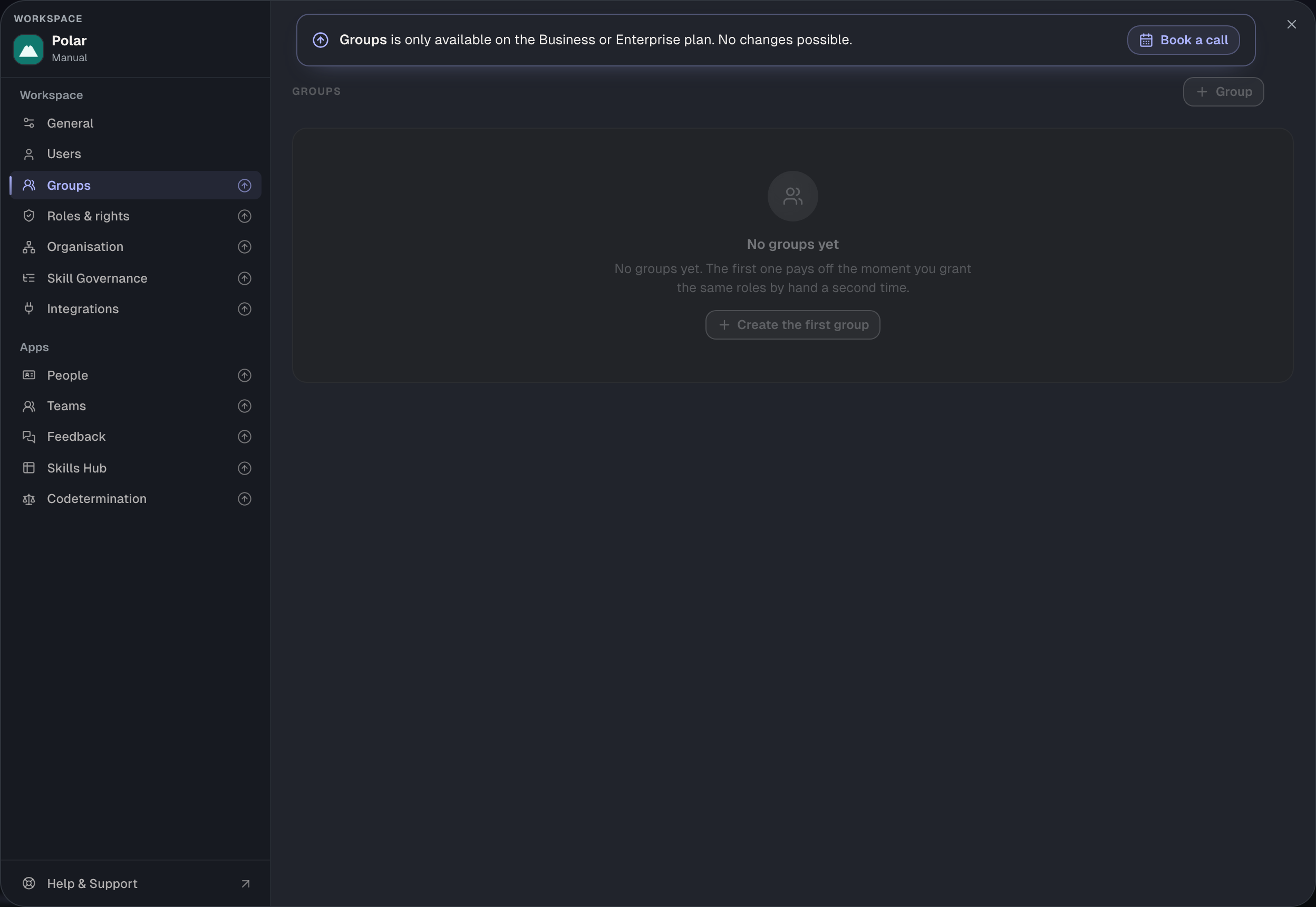Click the General sliders icon

click(x=29, y=123)
